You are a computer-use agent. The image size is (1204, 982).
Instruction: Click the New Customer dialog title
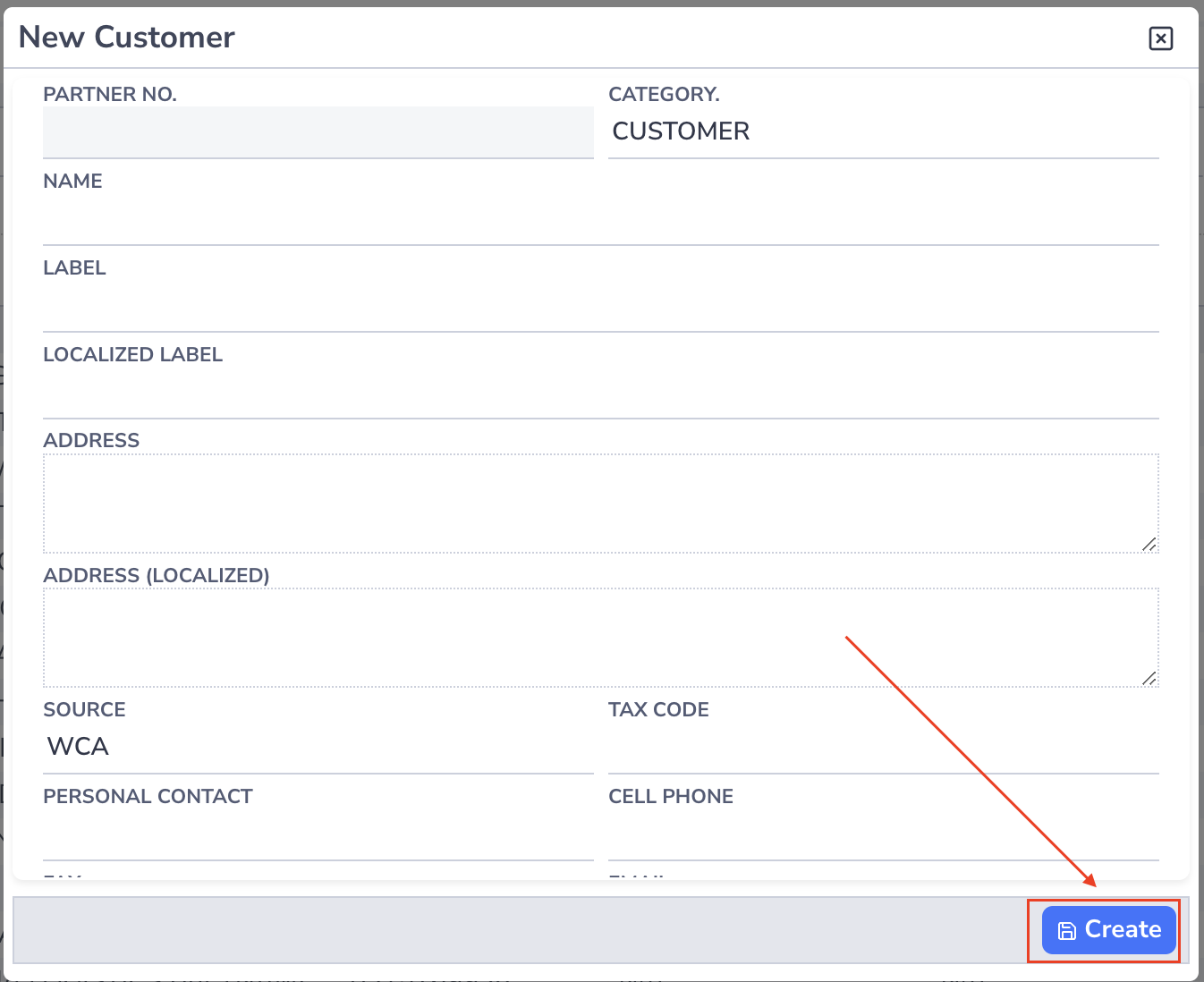click(126, 38)
